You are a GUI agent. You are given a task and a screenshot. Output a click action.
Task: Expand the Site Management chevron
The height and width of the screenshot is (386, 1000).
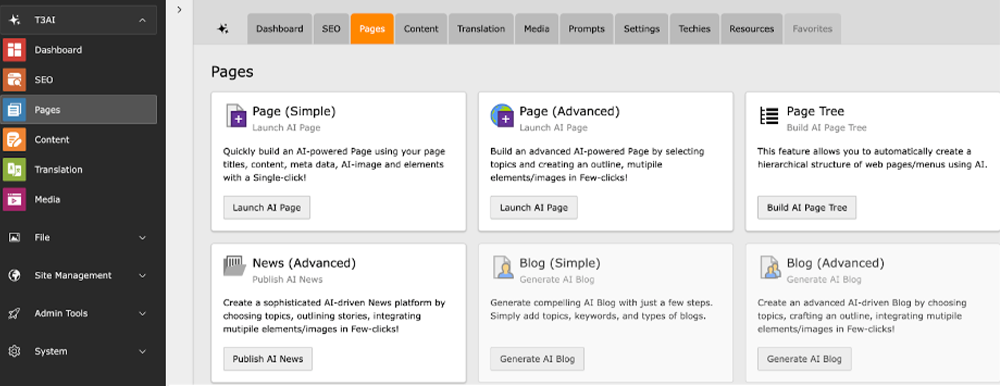pos(142,276)
